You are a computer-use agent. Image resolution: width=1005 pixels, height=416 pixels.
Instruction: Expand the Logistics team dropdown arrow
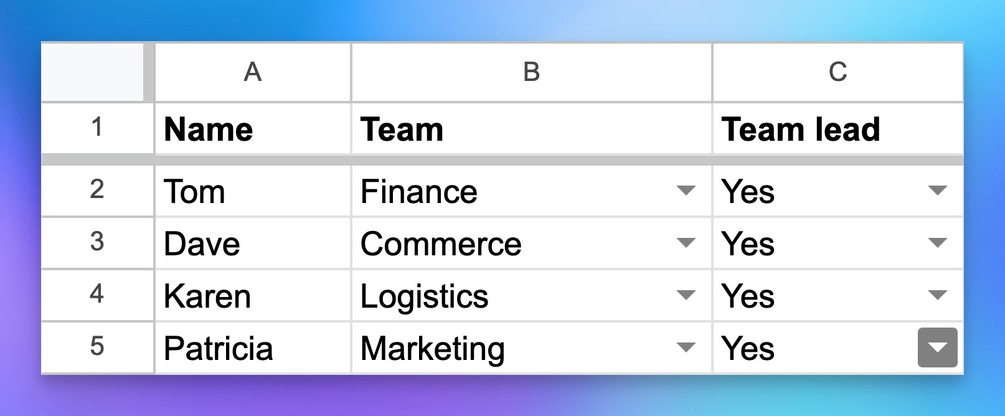point(686,295)
